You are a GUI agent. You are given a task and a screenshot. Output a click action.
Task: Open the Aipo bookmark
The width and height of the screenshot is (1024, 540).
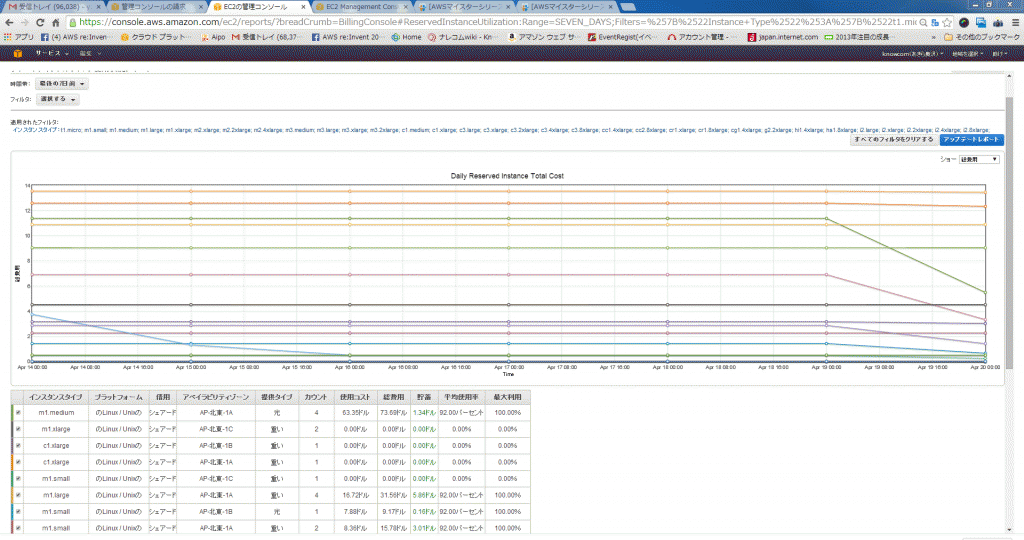click(213, 37)
